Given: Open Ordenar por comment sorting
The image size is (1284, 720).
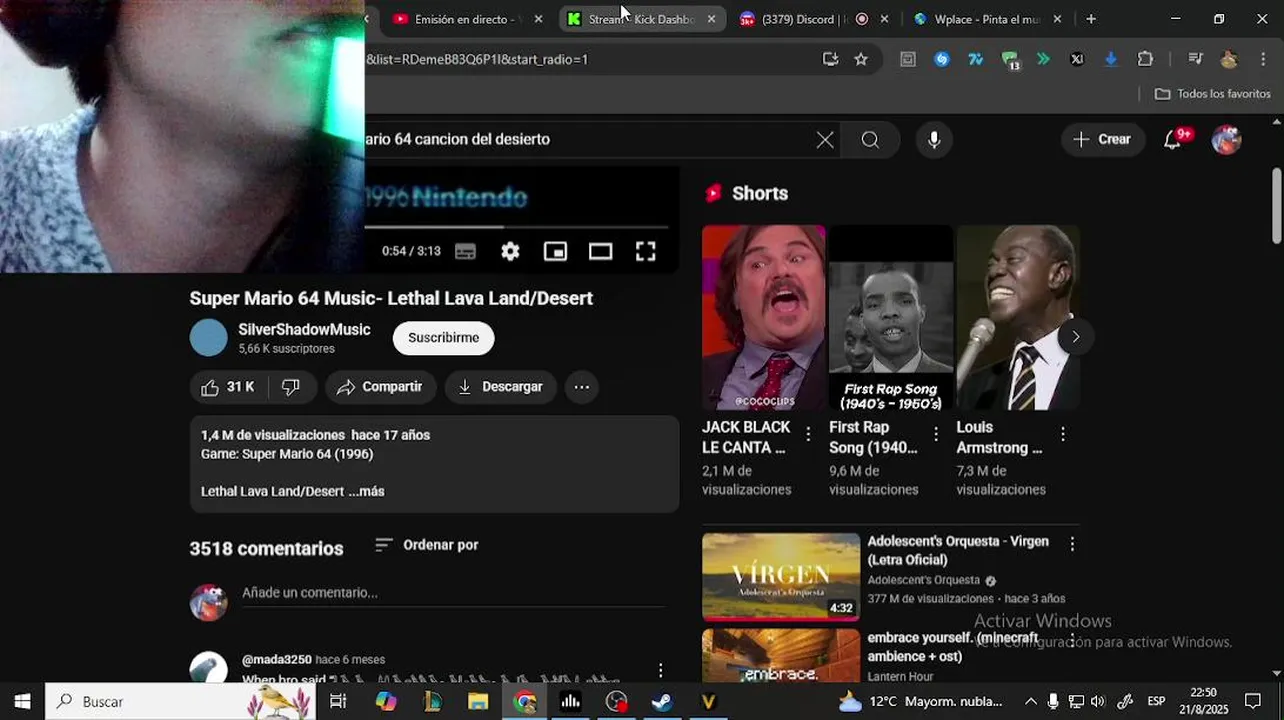Looking at the screenshot, I should click(x=427, y=545).
